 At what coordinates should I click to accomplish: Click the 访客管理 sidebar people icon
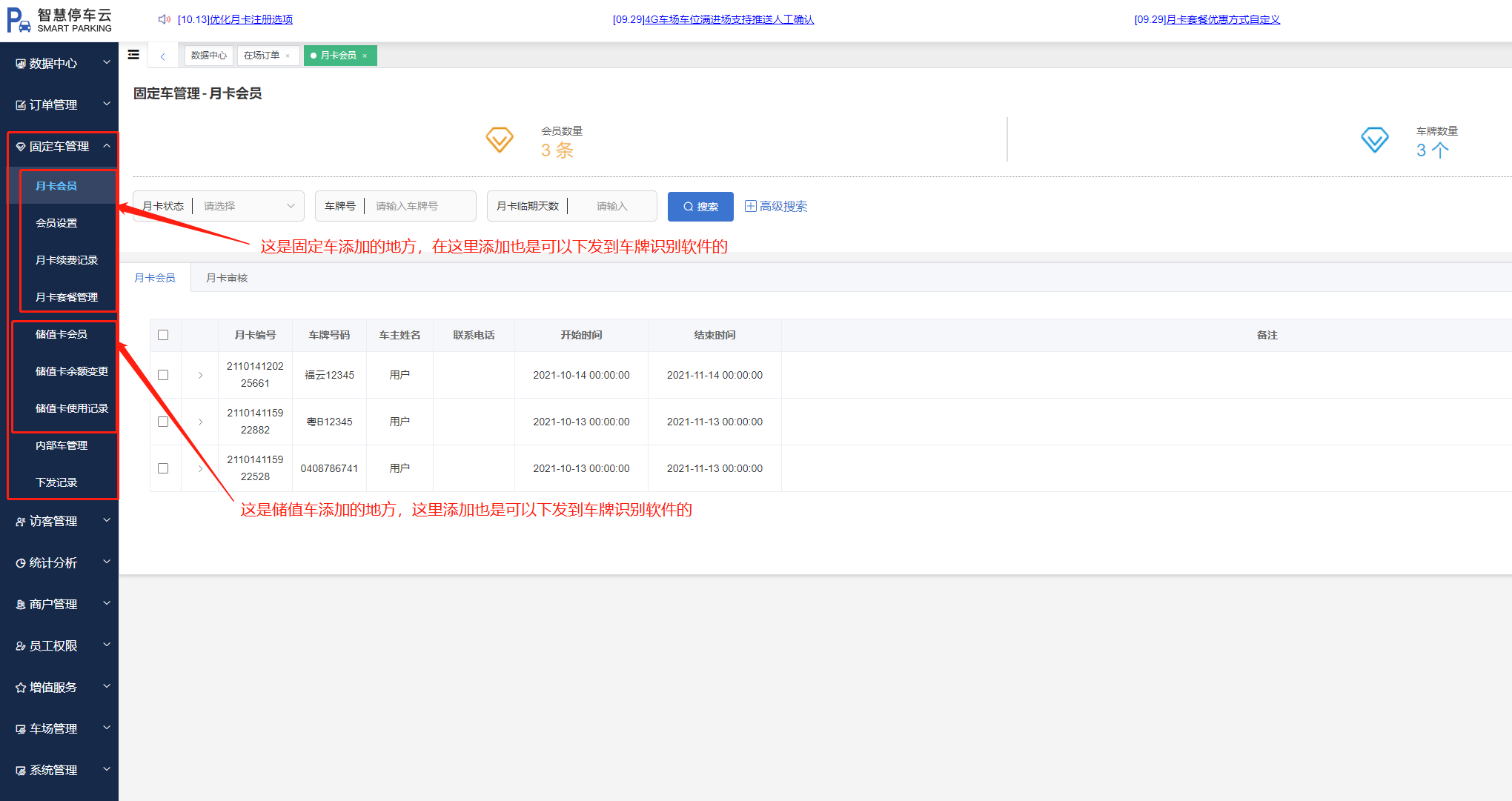point(21,522)
